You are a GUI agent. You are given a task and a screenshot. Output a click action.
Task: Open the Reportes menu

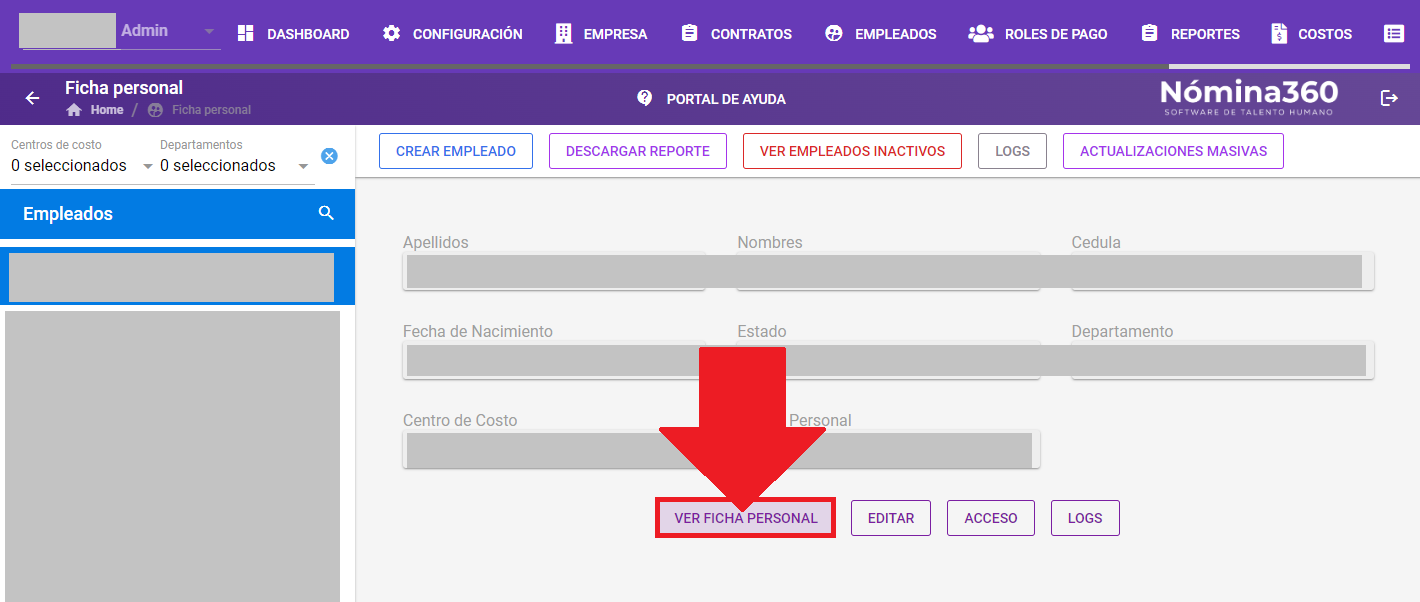(x=1190, y=34)
